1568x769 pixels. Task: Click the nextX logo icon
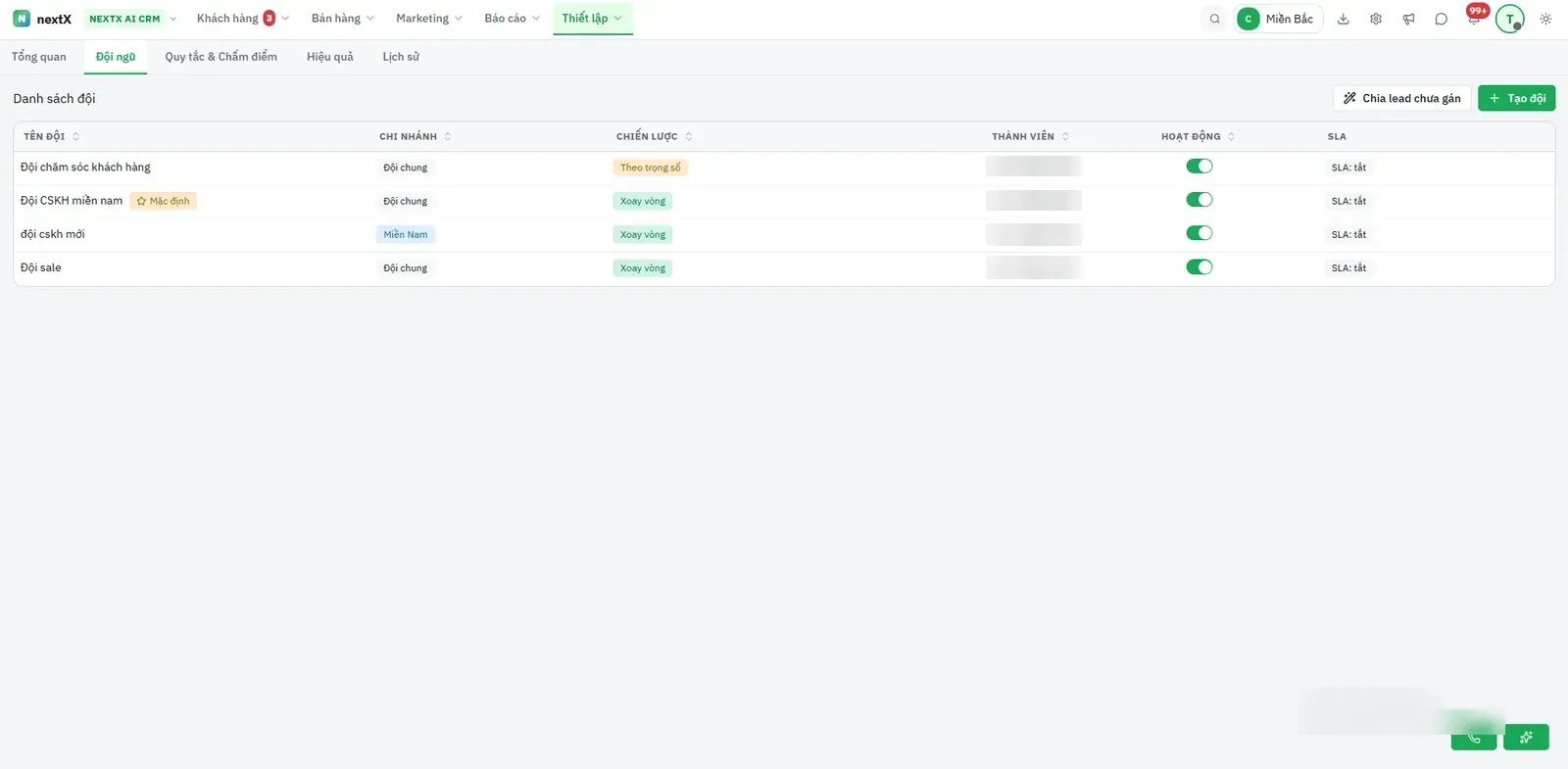(x=21, y=19)
